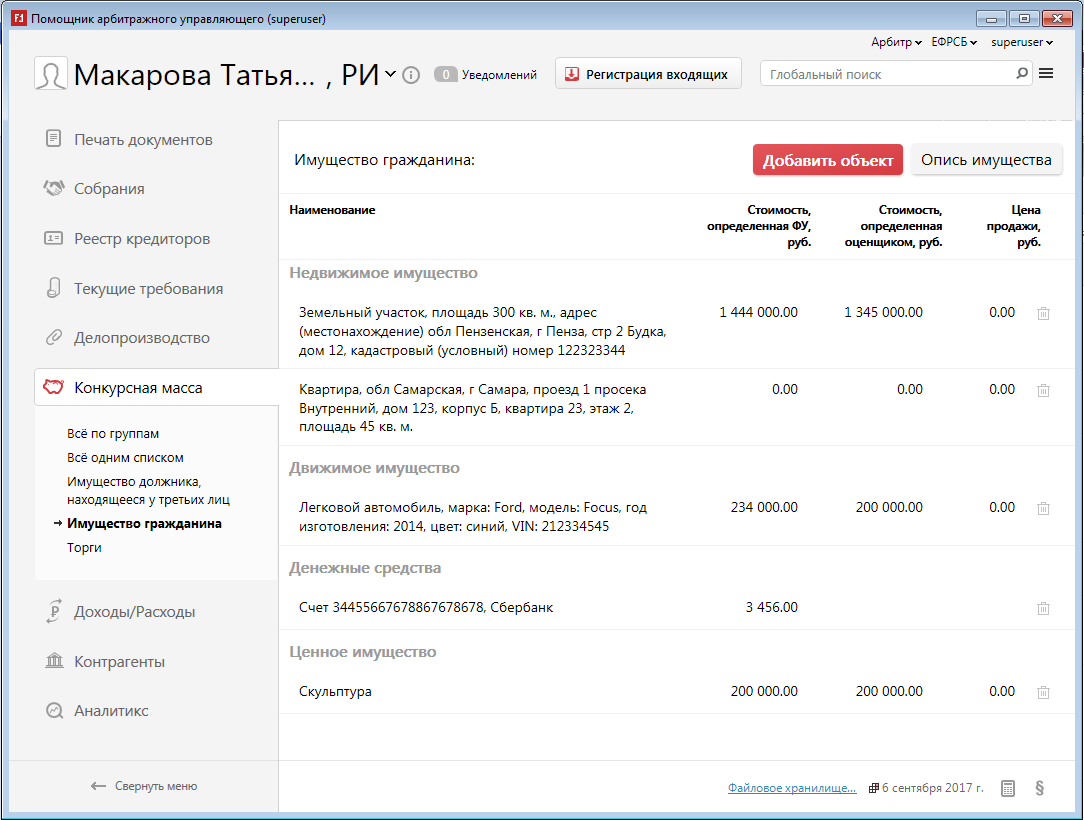Click the Глобальный поиск input field
The width and height of the screenshot is (1084, 820).
885,74
